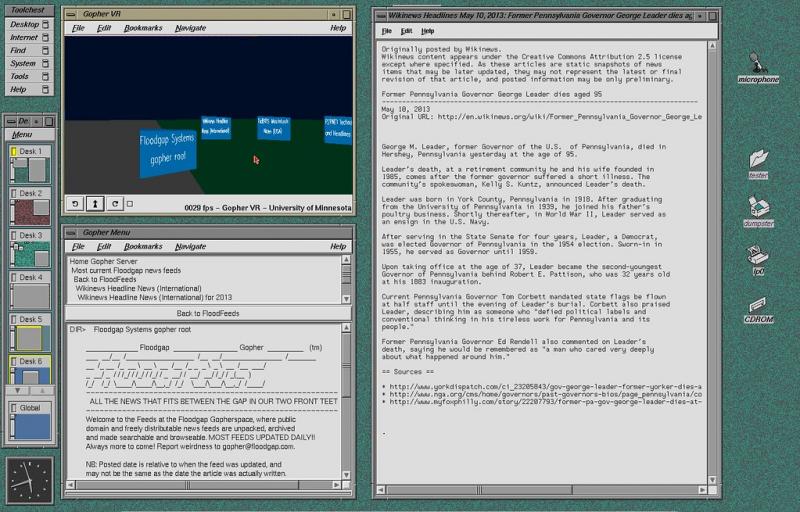Click the myfoxphilly.com source URL

[545, 402]
